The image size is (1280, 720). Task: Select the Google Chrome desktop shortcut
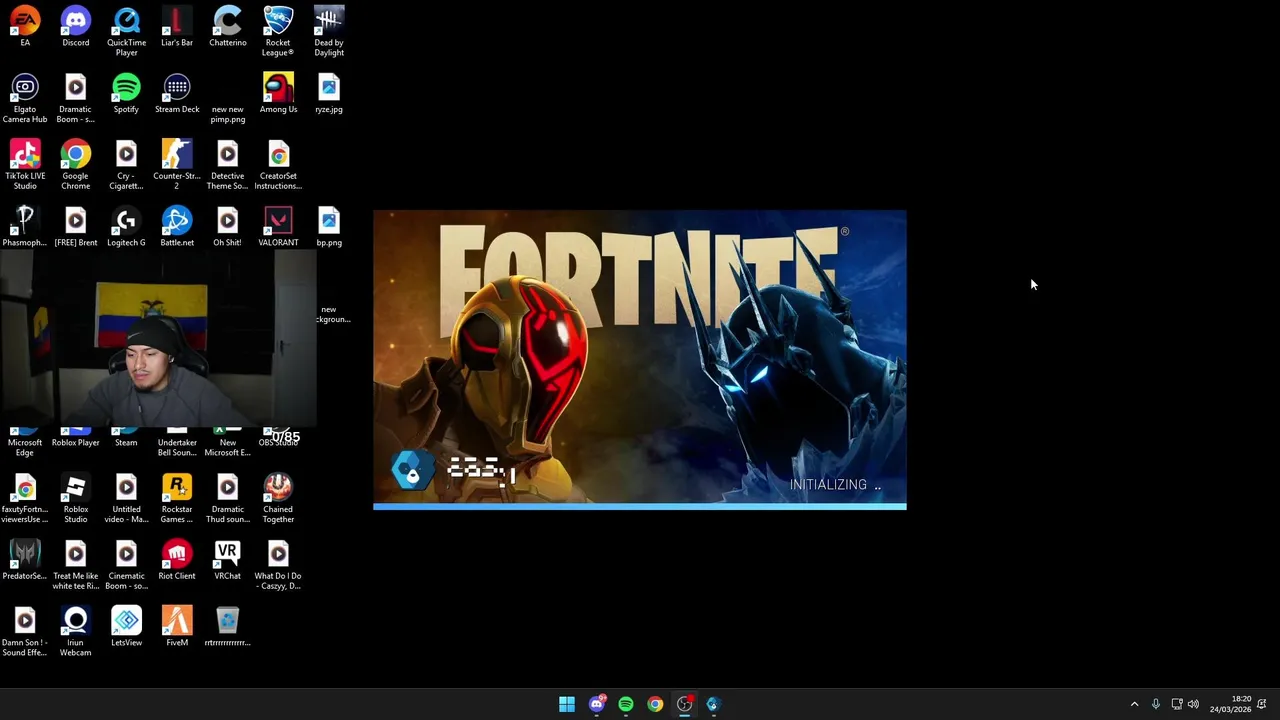point(76,165)
